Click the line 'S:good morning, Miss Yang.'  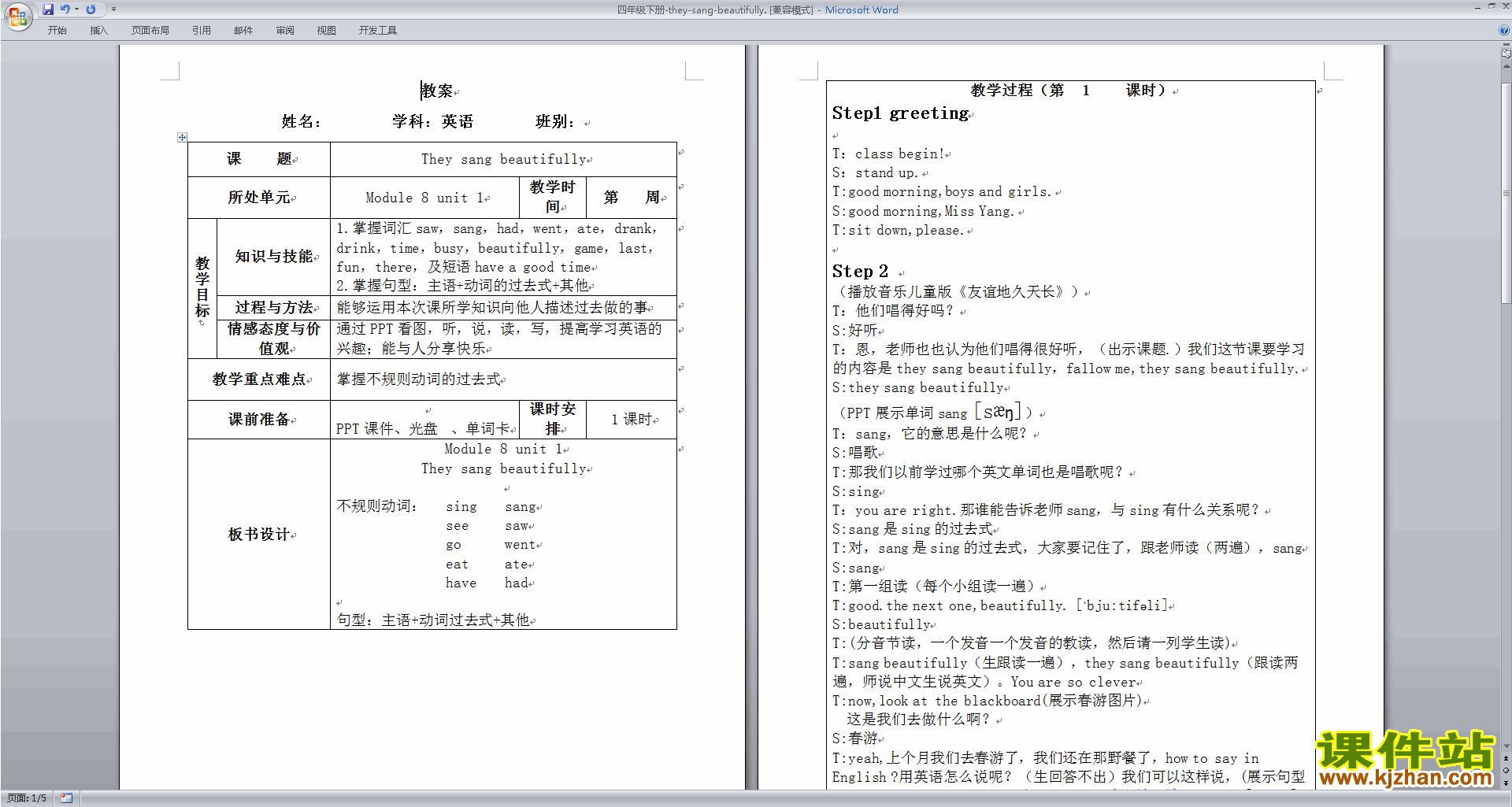[x=923, y=212]
